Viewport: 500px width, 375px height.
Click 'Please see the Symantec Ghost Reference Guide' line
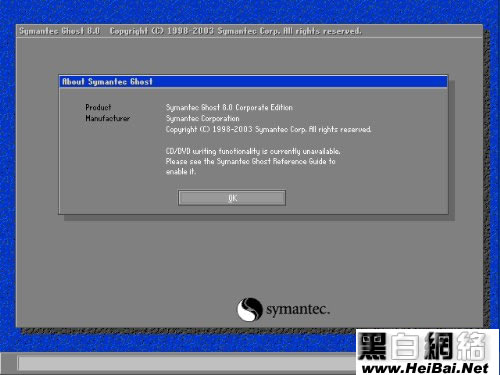[250, 162]
